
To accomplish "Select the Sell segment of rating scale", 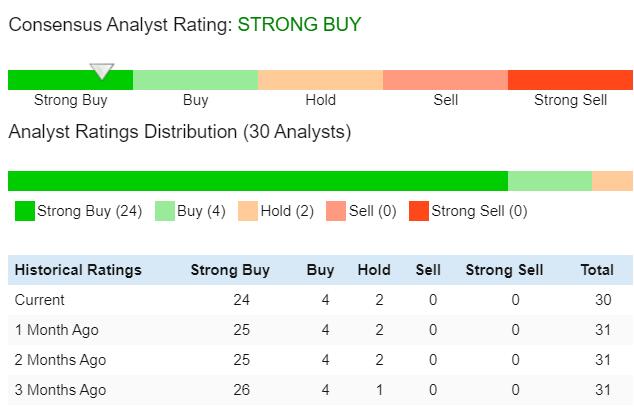I will pos(446,80).
